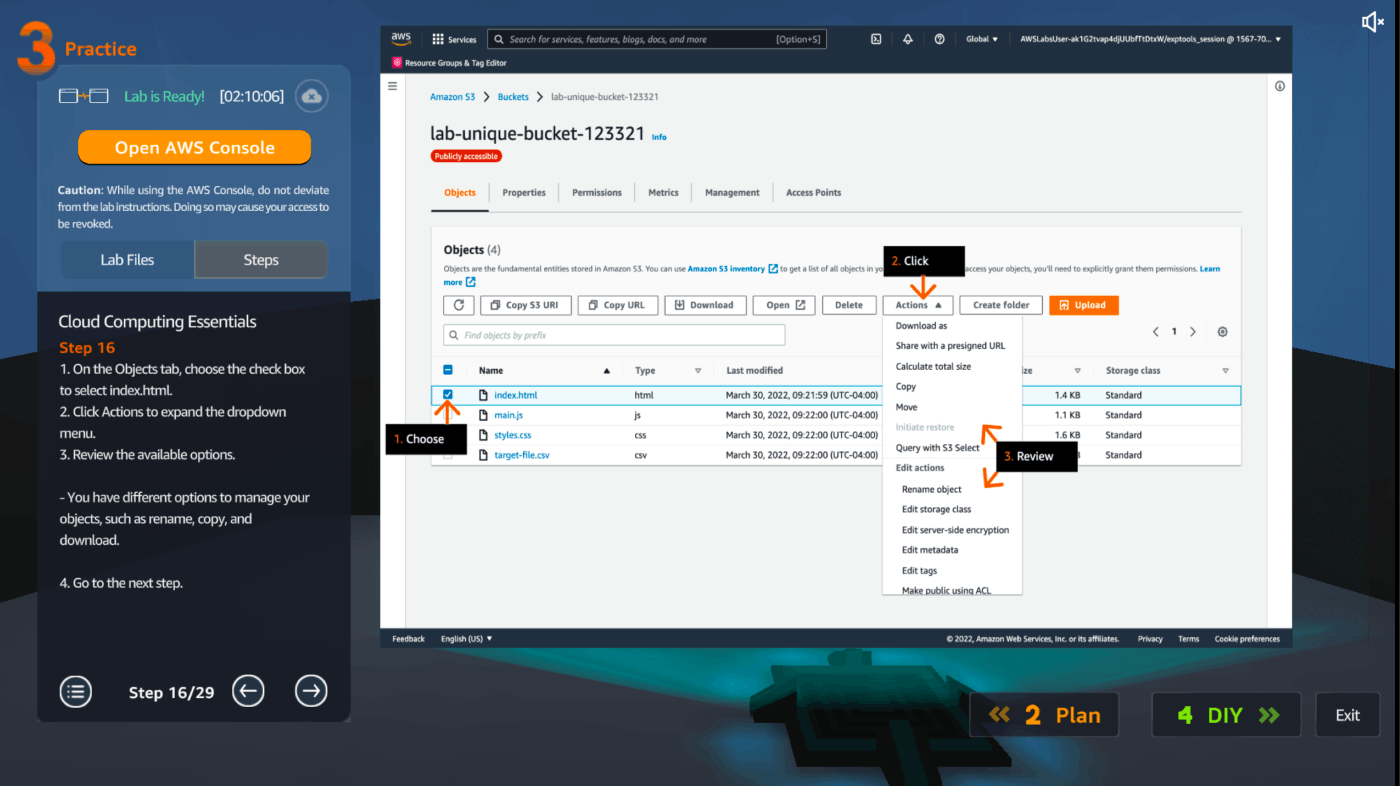The image size is (1400, 786).
Task: Click the Copy S3 URI button
Action: pyautogui.click(x=527, y=305)
